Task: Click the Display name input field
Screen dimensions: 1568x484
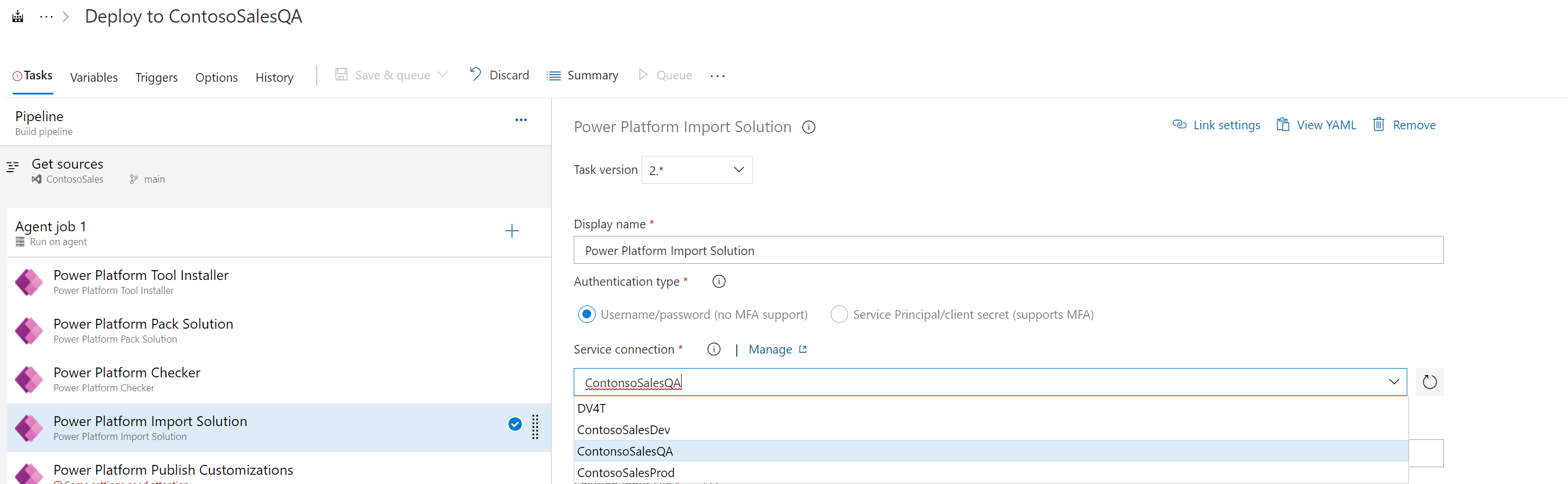Action: (x=1008, y=250)
